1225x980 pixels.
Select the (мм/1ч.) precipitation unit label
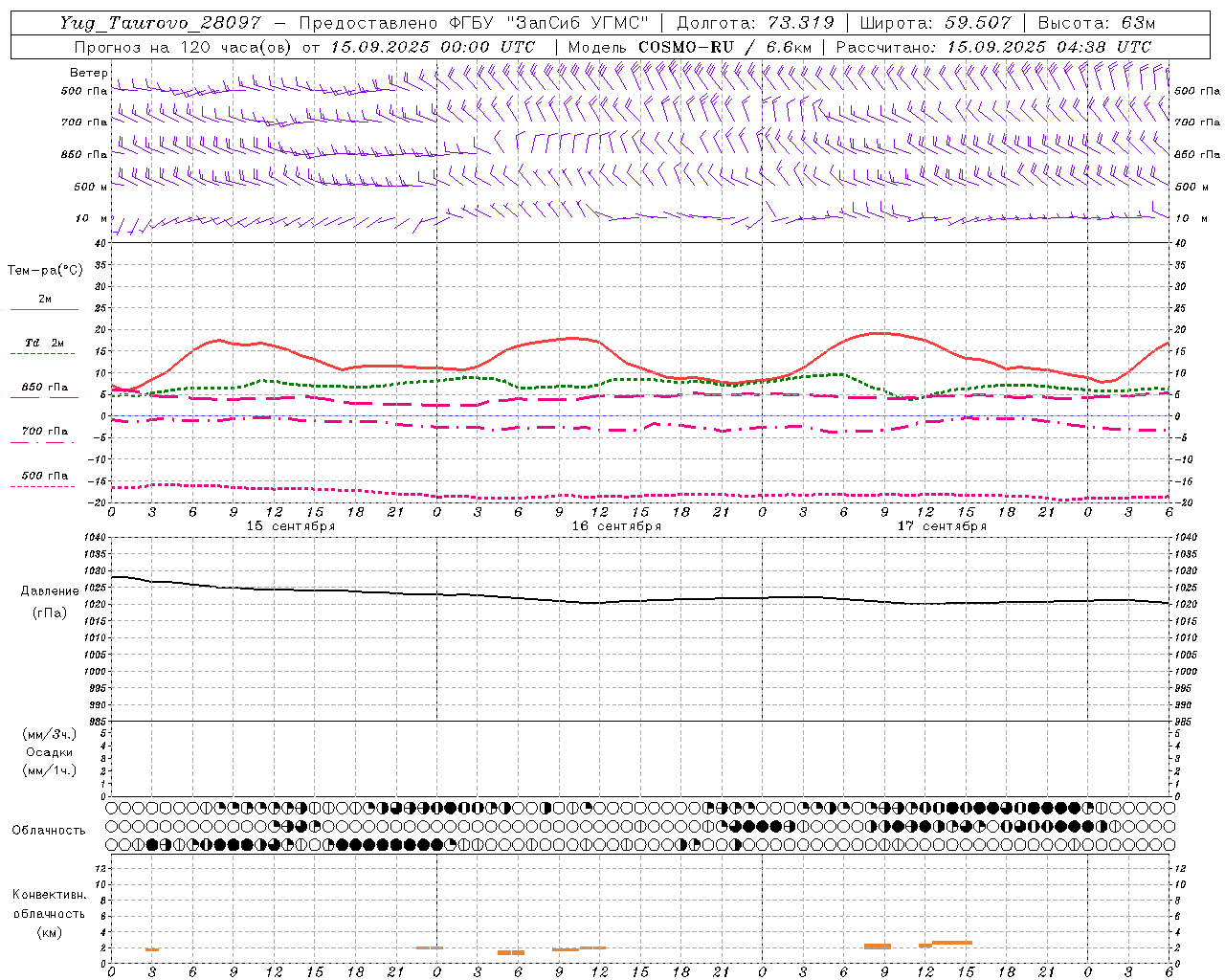pos(50,770)
